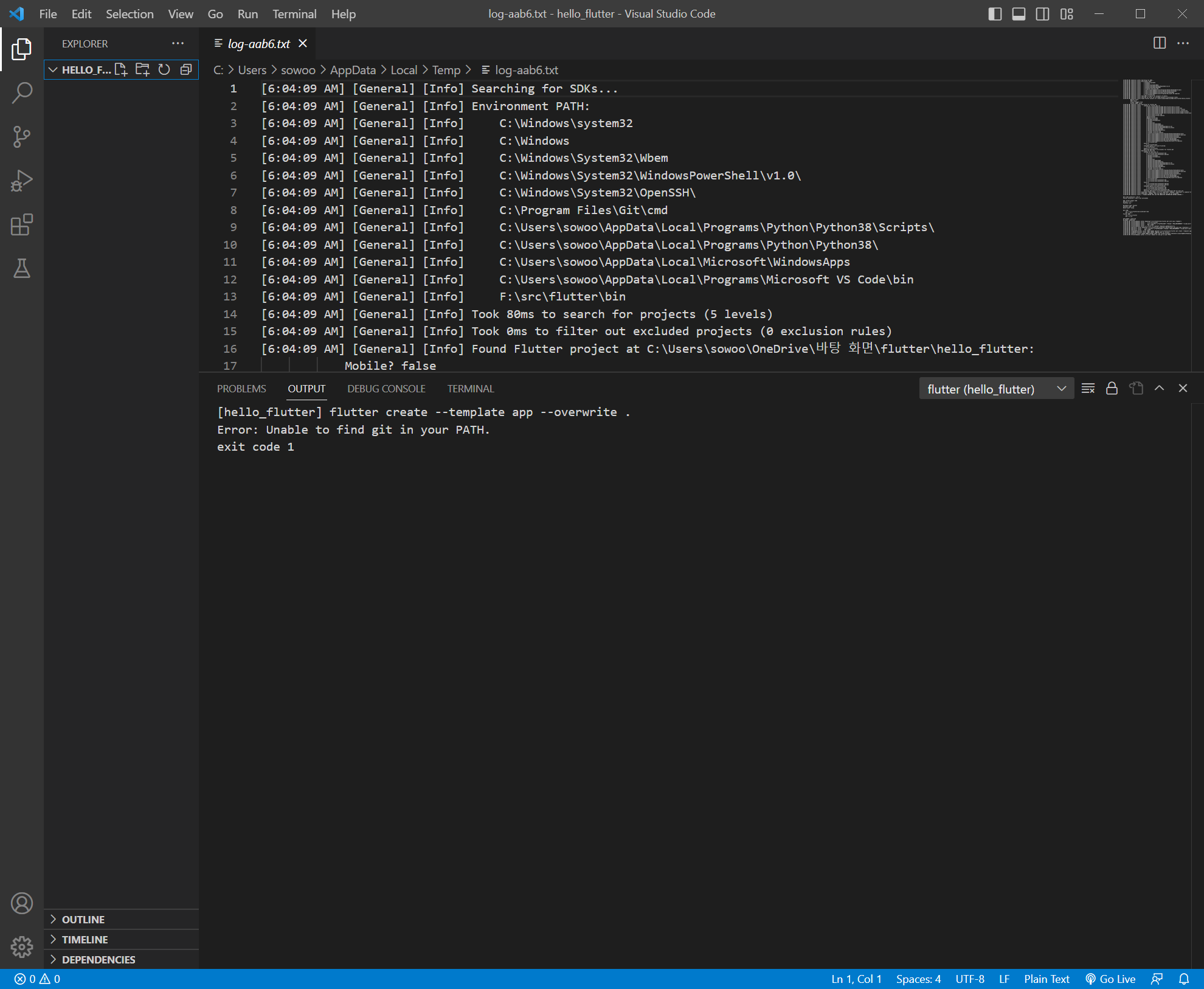Viewport: 1204px width, 989px height.
Task: Open the Extensions view icon
Action: [22, 224]
